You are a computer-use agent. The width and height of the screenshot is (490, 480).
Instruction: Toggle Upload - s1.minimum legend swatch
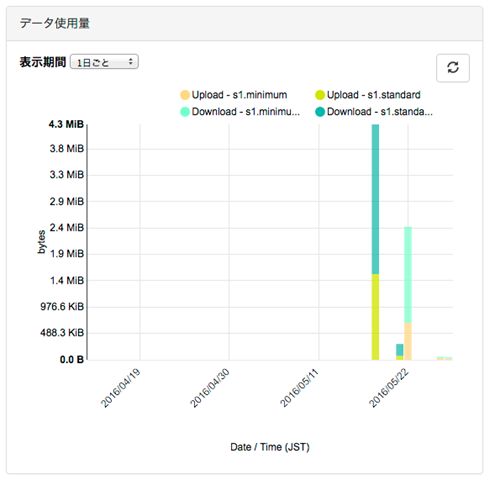coord(185,95)
